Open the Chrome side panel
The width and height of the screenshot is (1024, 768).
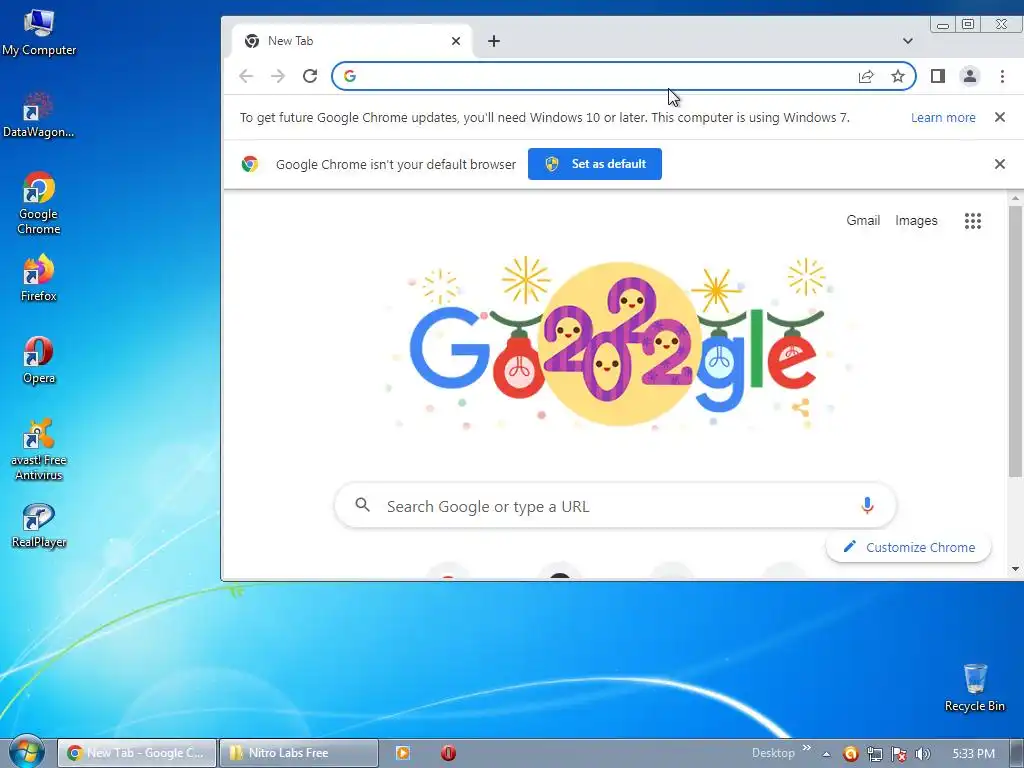coord(938,76)
